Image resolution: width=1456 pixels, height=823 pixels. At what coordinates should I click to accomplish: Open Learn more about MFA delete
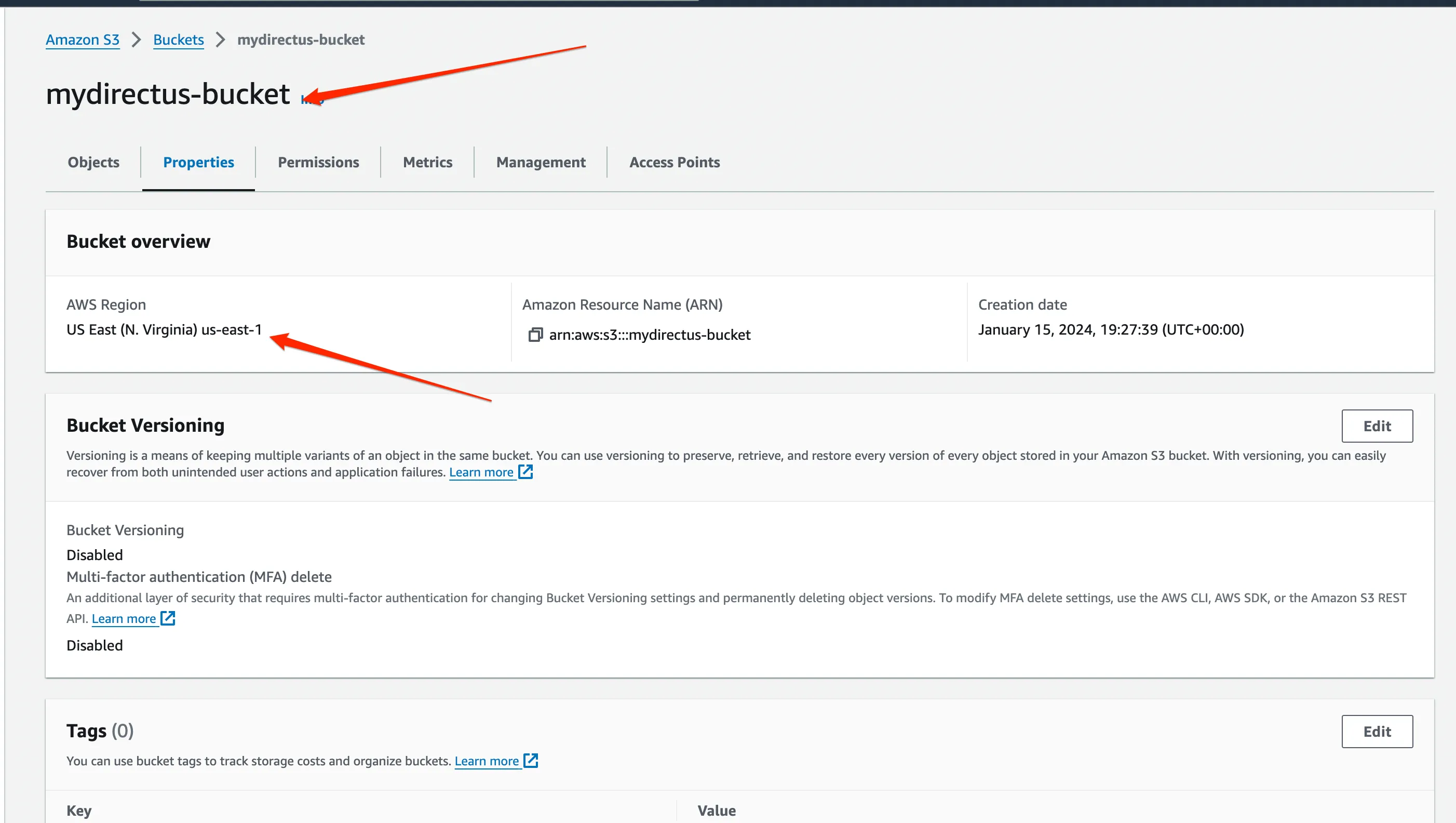[124, 618]
